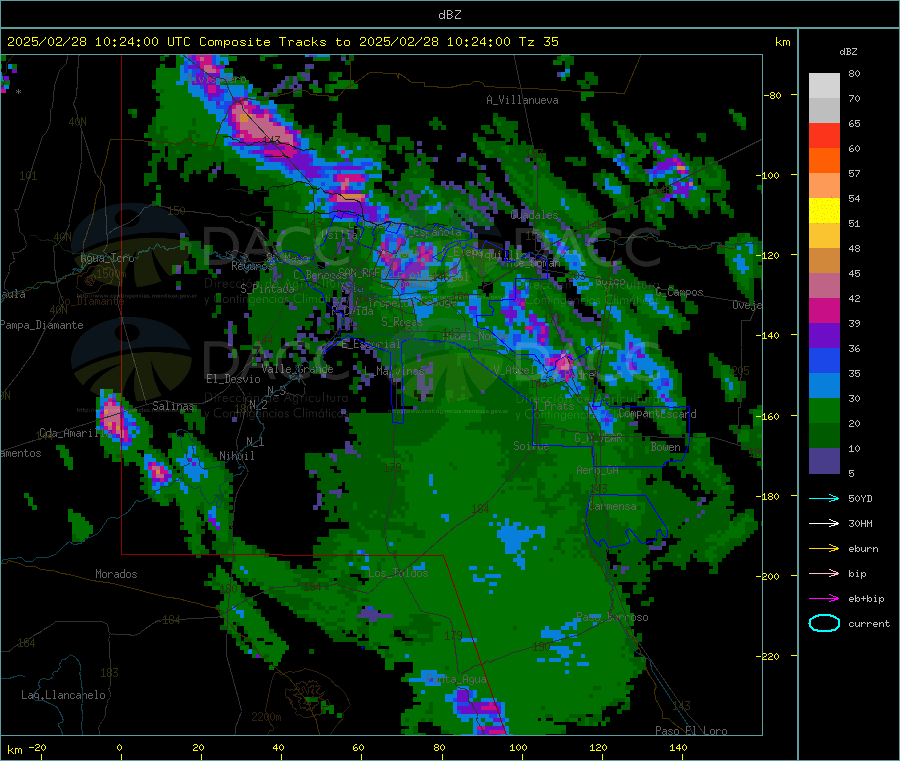Click the 'Tz 35' text in header
Image resolution: width=900 pixels, height=761 pixels.
539,42
